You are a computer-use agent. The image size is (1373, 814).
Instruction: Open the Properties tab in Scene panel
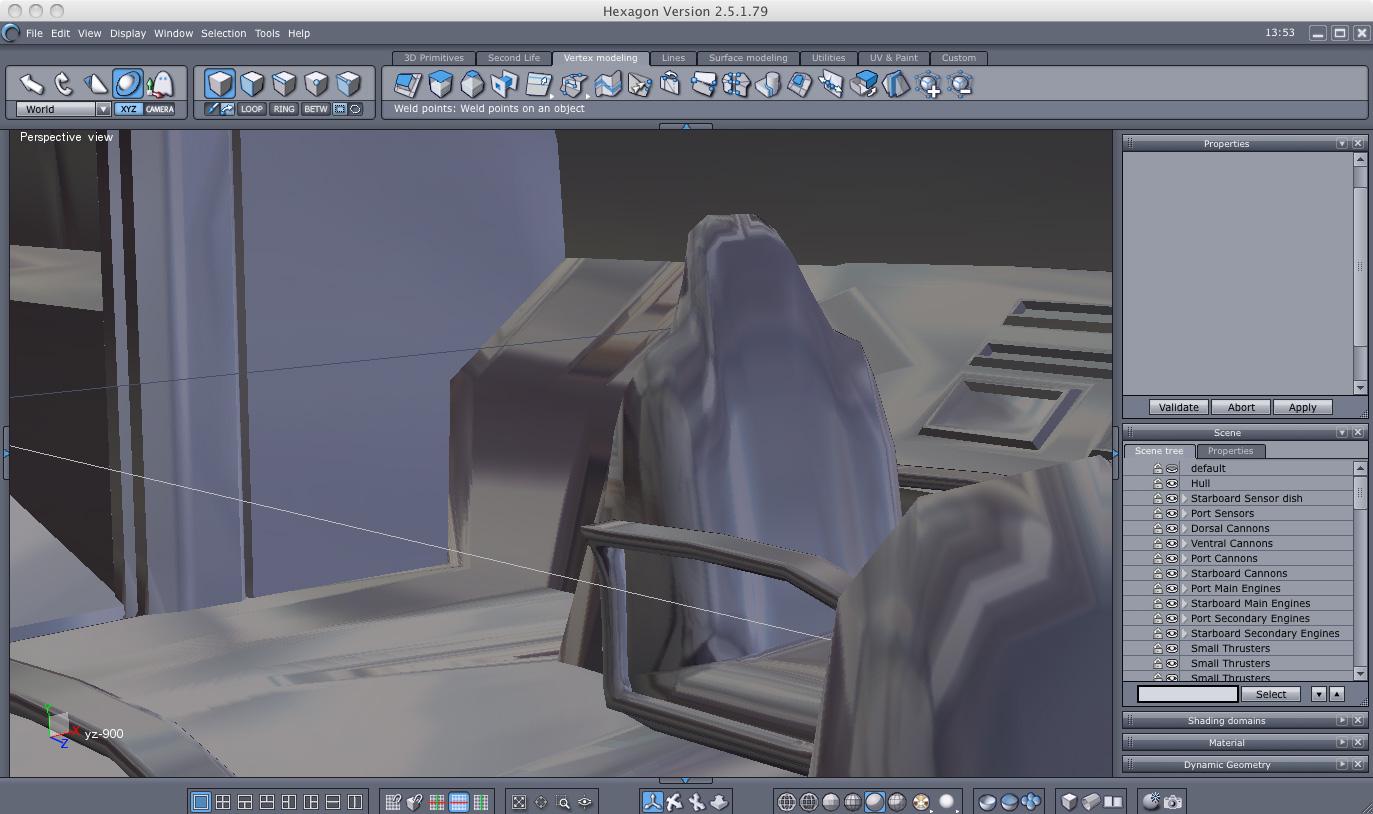[1230, 451]
